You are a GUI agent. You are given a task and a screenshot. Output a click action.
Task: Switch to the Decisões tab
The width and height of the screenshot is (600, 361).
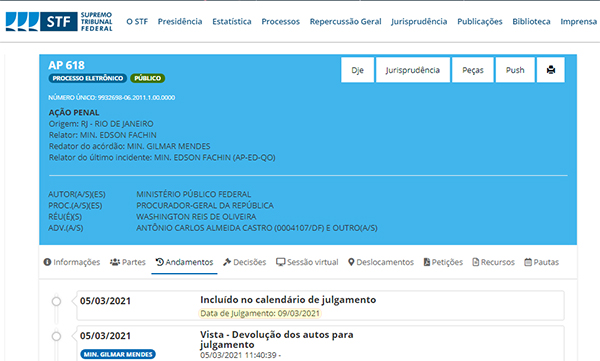point(245,262)
